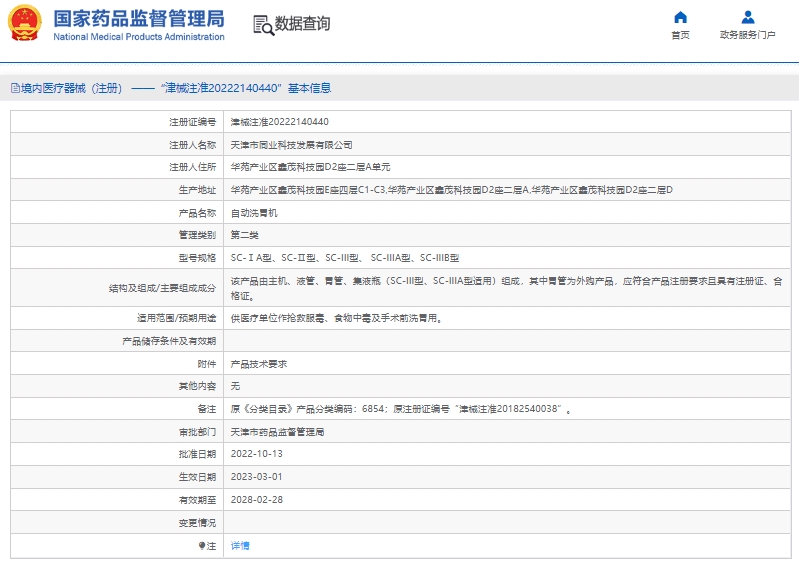The height and width of the screenshot is (564, 799).
Task: Go to 首页 home icon
Action: tap(680, 17)
